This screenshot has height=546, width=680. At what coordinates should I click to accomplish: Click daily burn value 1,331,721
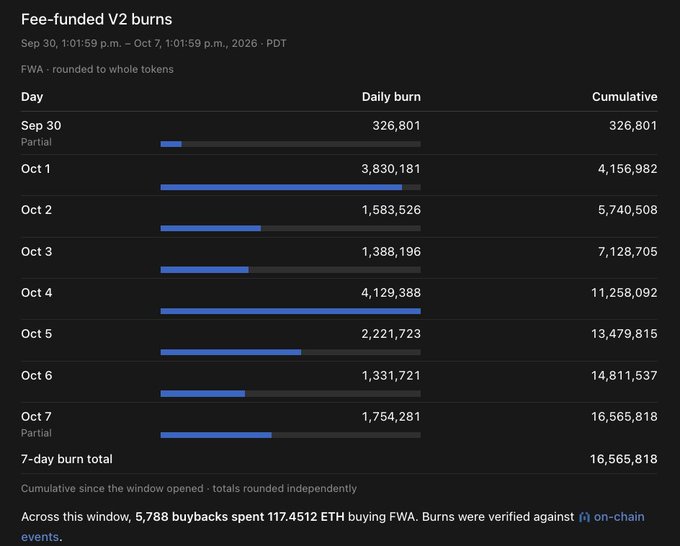(391, 376)
